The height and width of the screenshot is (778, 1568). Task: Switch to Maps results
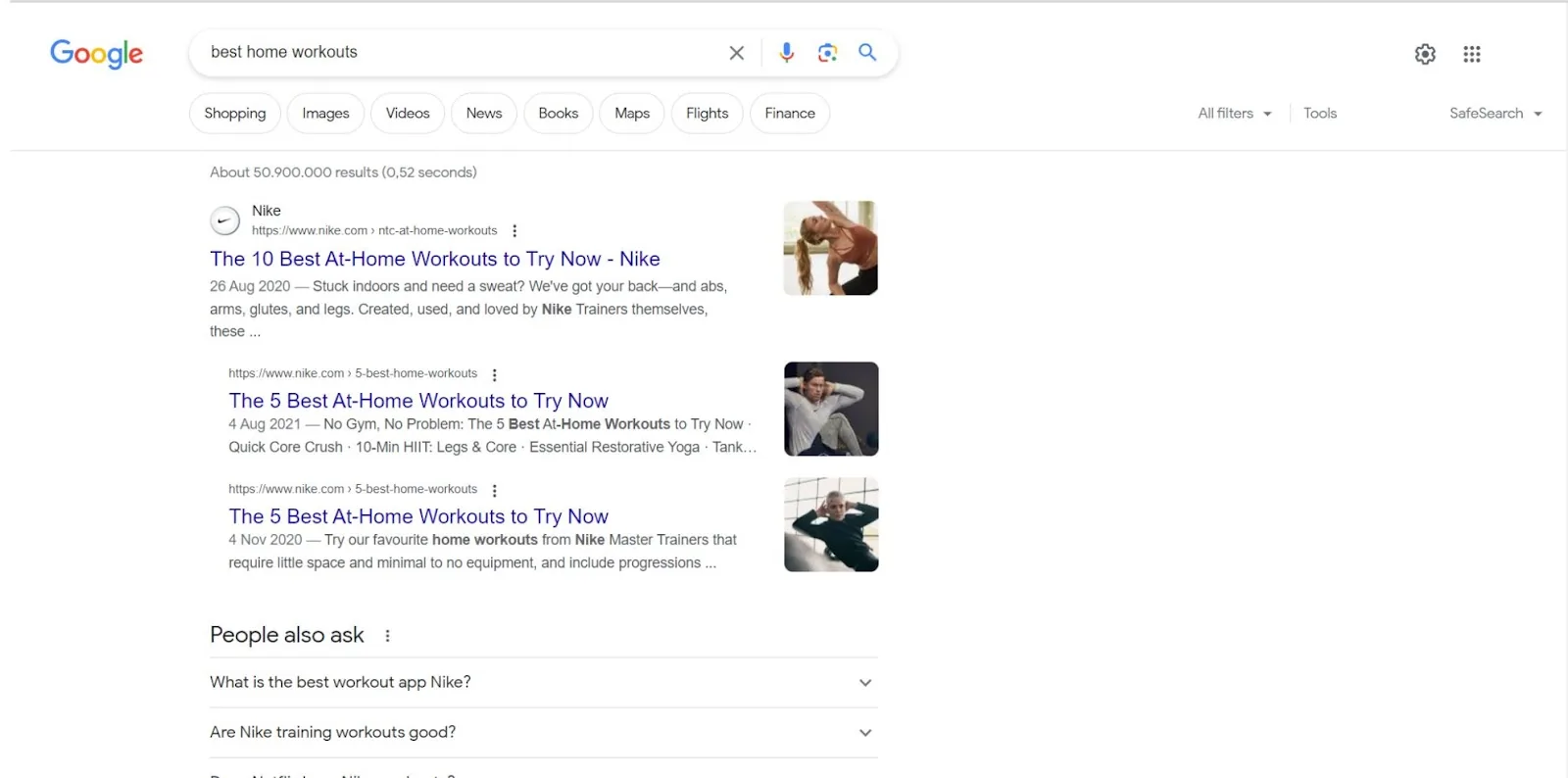(x=632, y=114)
